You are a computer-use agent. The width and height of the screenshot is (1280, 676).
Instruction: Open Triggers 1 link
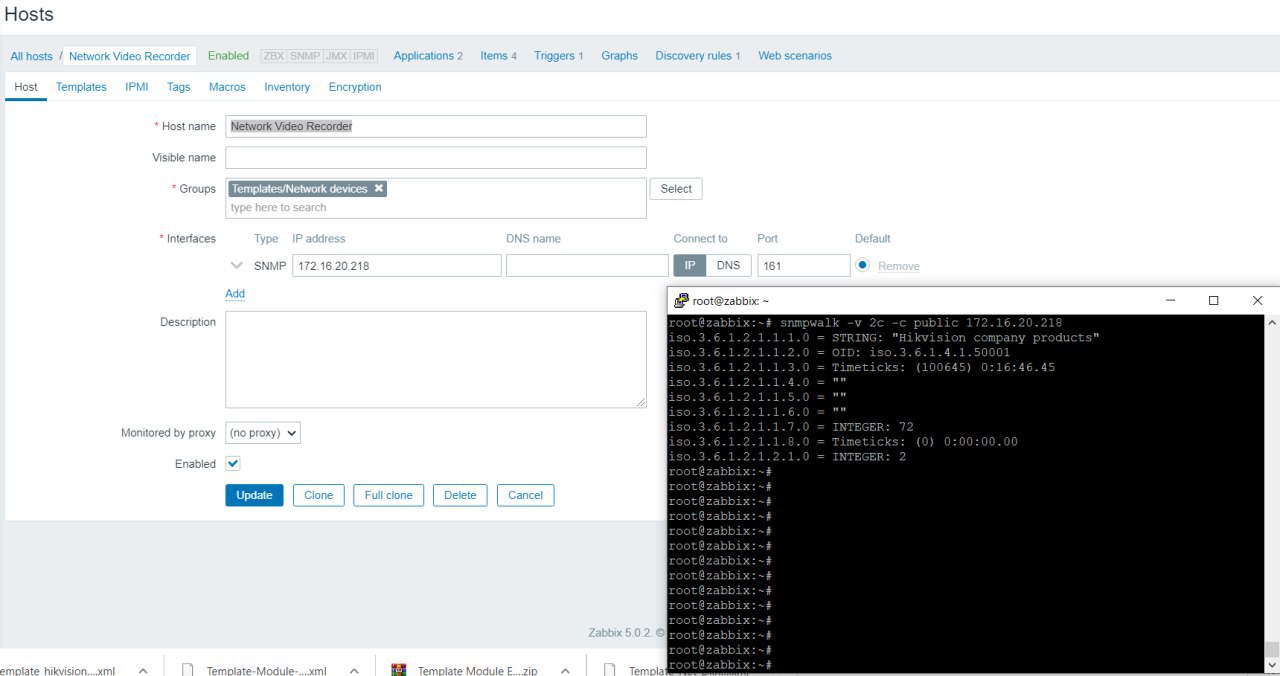[559, 56]
